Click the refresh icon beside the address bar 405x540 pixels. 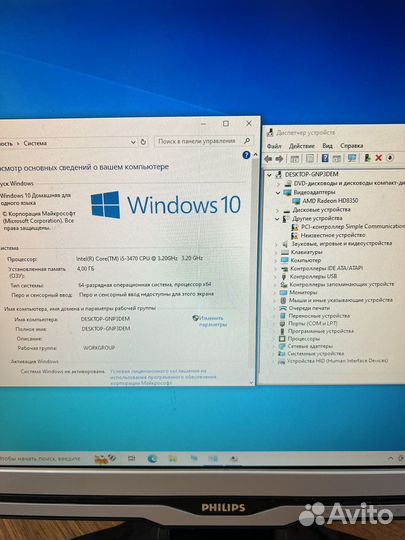(143, 142)
